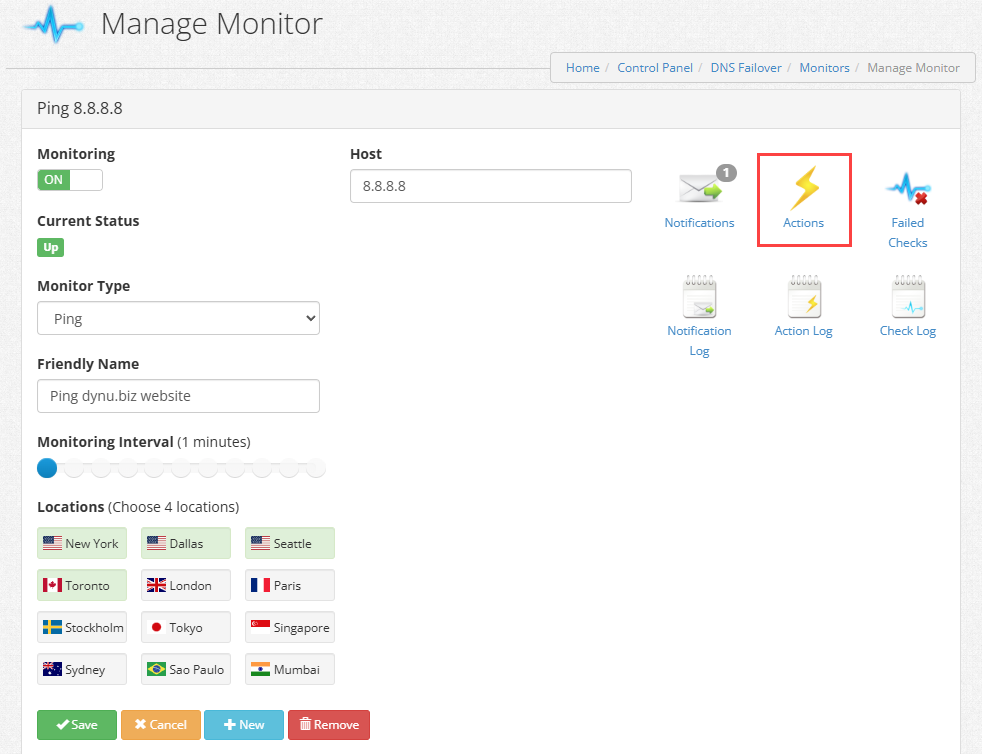Open the Action Log notepad icon
The width and height of the screenshot is (982, 754).
click(x=804, y=297)
